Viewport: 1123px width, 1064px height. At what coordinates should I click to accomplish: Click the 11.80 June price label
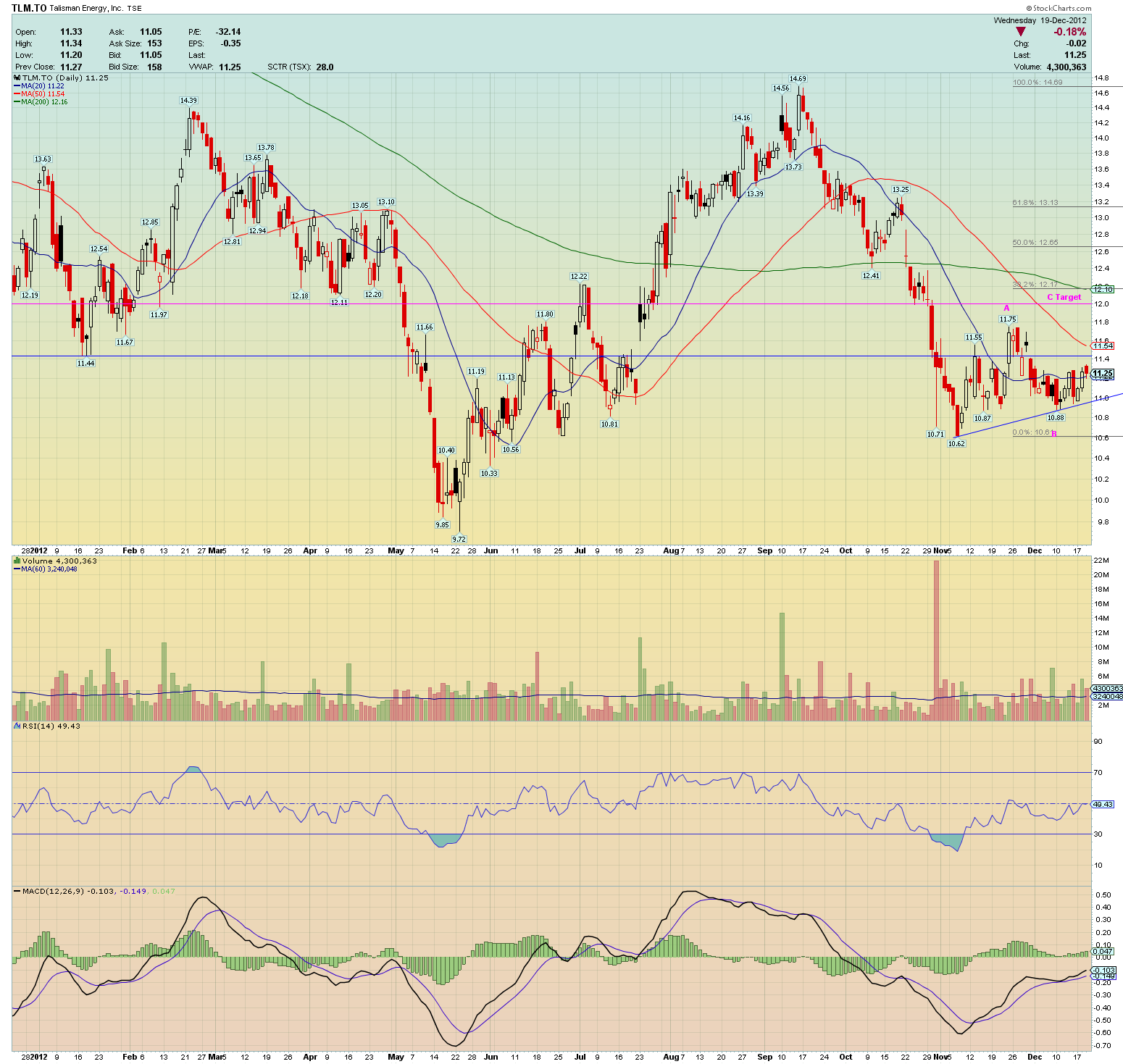point(545,314)
